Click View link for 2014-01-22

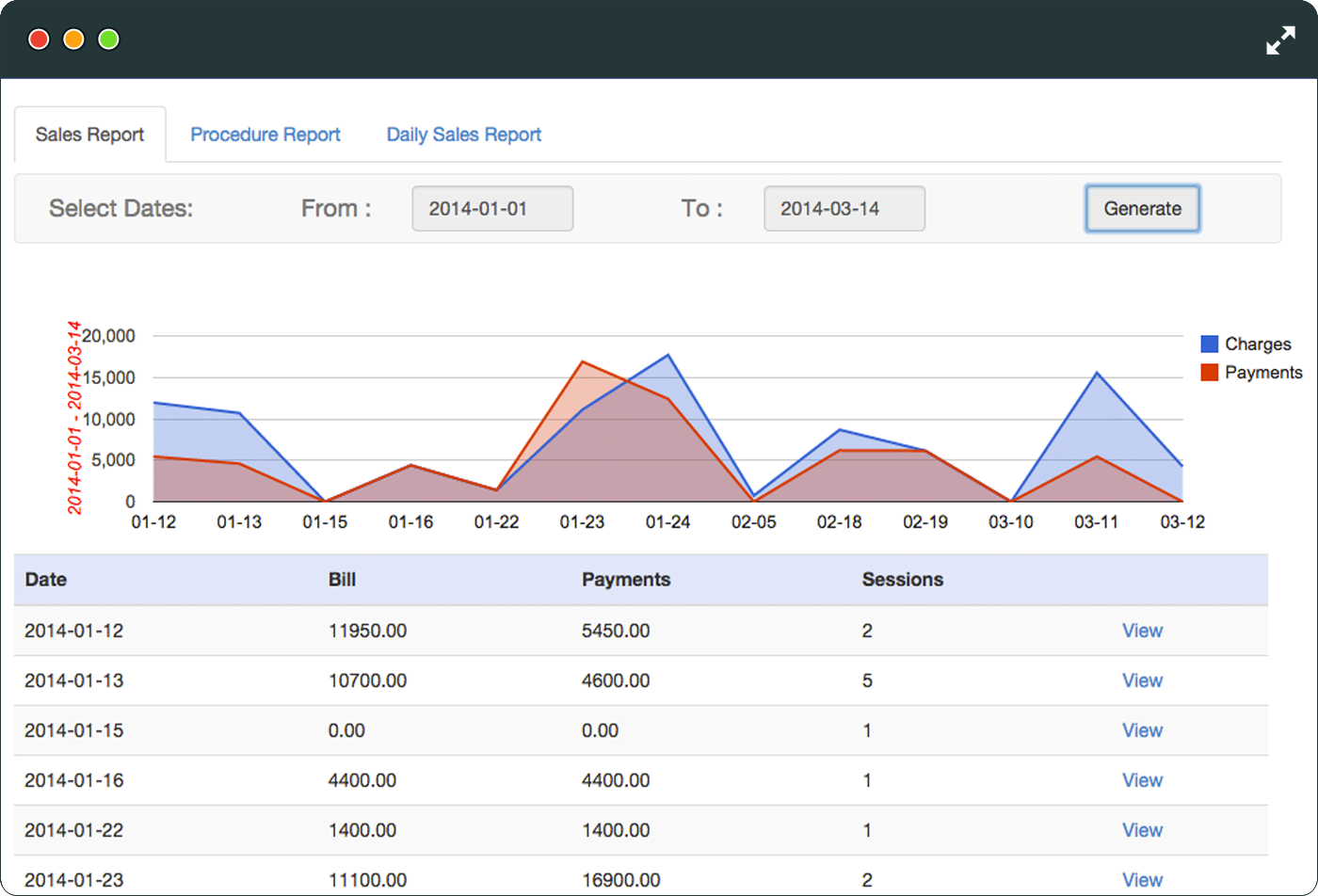pos(1142,830)
